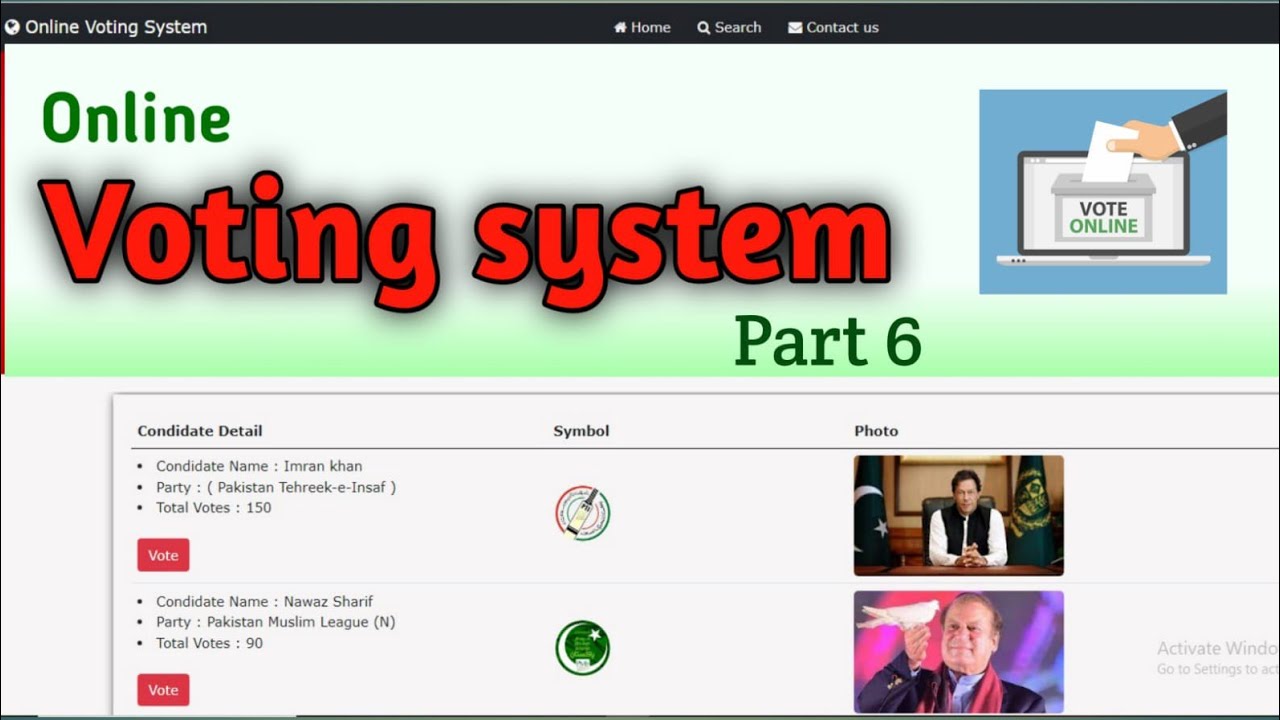1280x720 pixels.
Task: Select text 'Party : ( Pakistan Tehreek-e-Insaf )'
Action: click(276, 487)
